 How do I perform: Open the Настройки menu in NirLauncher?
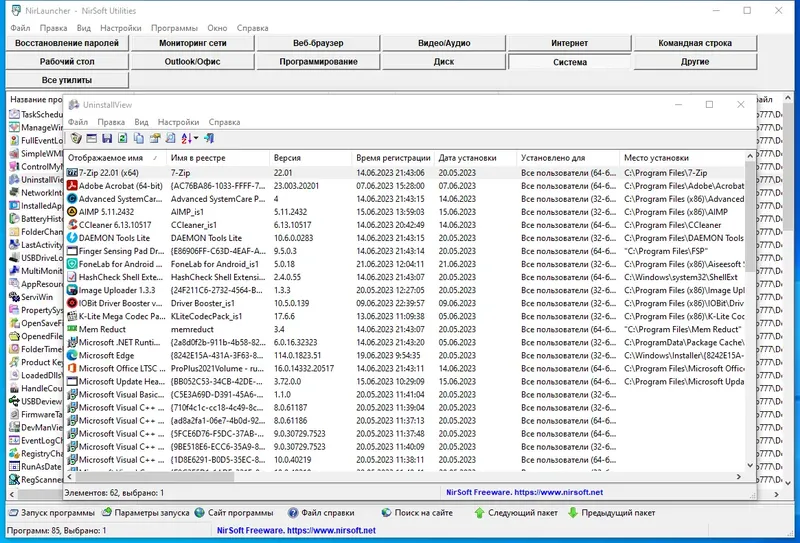pos(120,28)
